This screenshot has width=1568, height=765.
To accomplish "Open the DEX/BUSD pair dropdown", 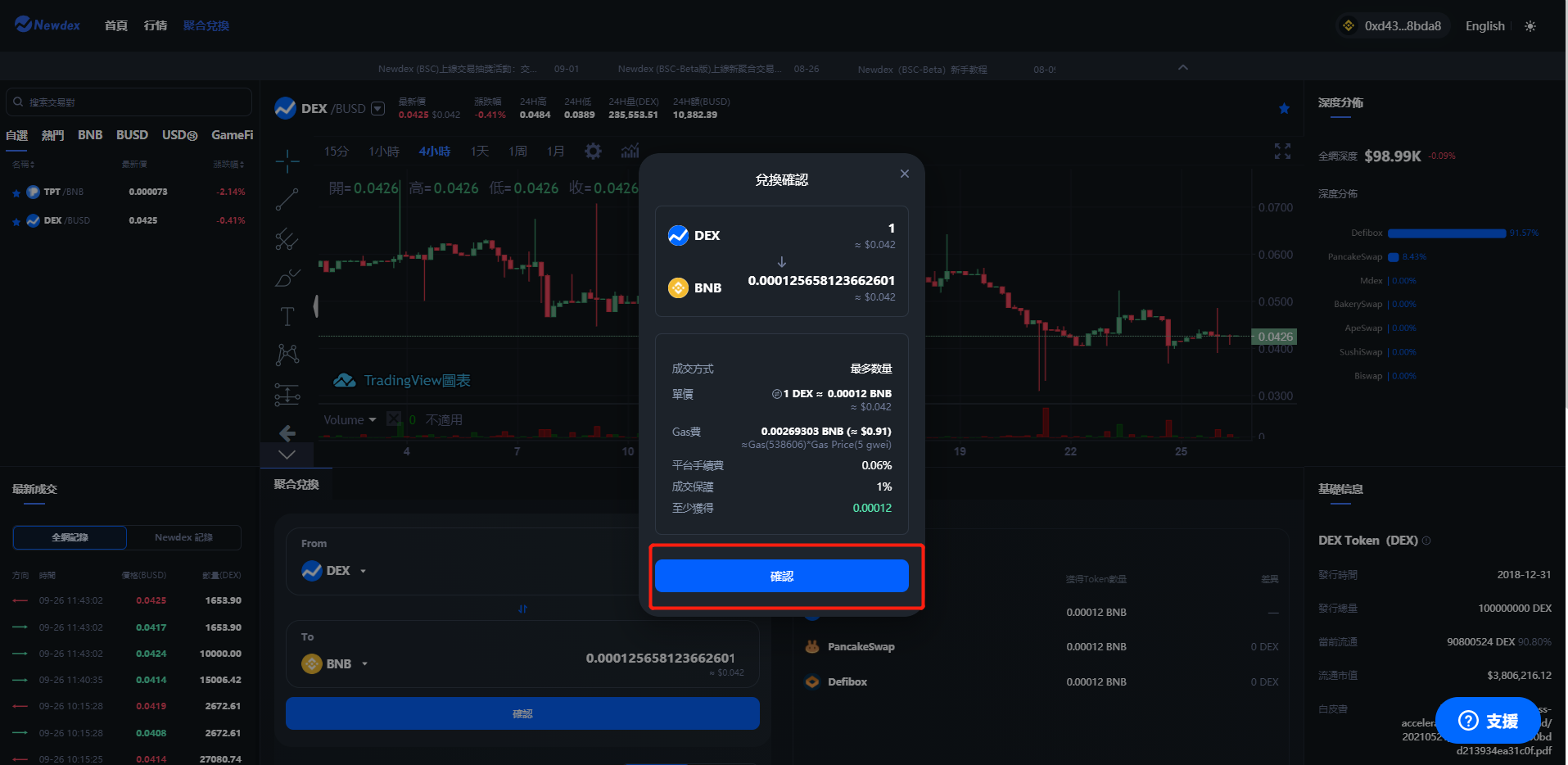I will pyautogui.click(x=377, y=109).
